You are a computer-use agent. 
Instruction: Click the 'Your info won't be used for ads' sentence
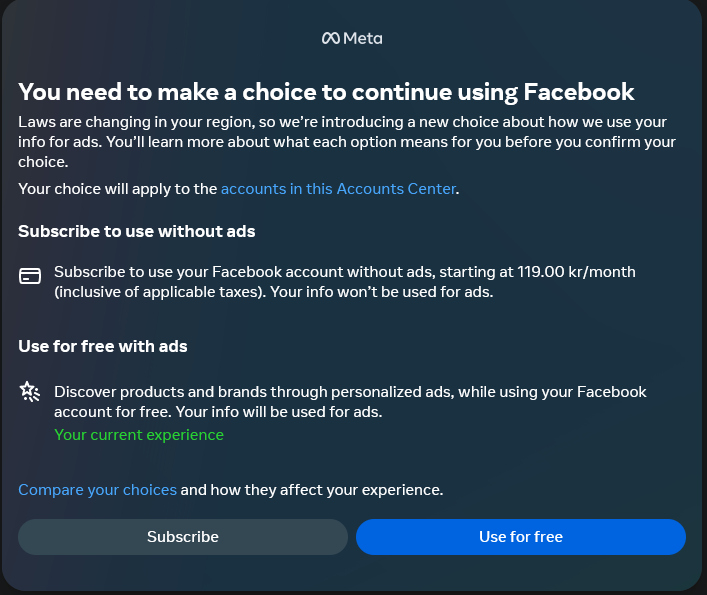[383, 293]
